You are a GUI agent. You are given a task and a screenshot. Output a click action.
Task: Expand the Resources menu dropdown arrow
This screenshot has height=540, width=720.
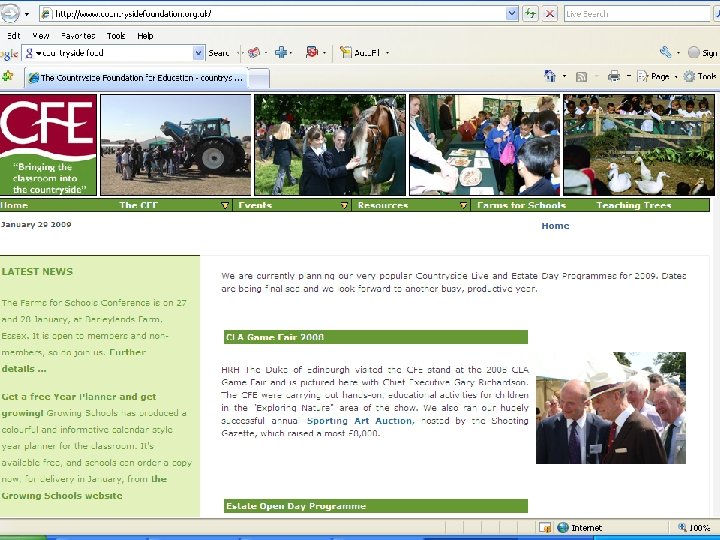[464, 205]
